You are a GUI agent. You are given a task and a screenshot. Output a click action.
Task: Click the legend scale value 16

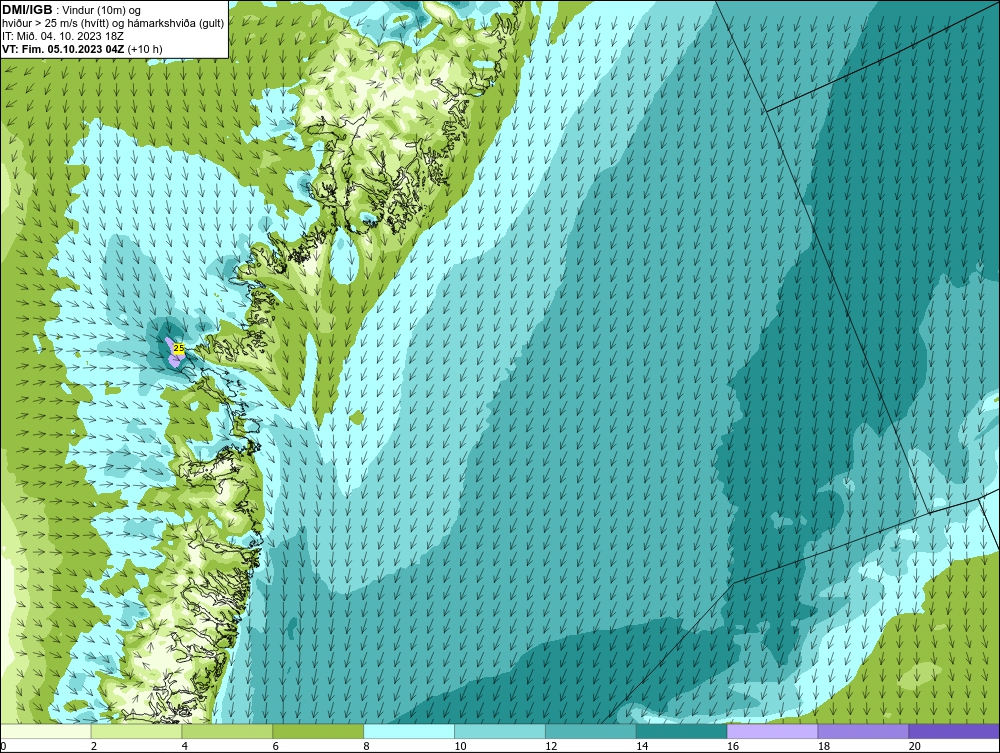click(x=733, y=746)
